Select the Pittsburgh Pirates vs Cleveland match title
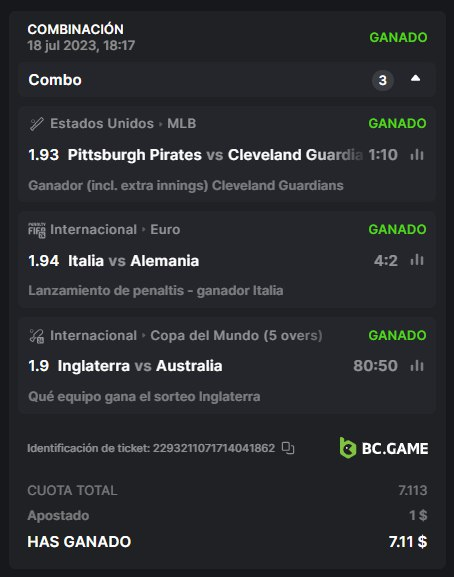Screen dimensions: 454x577 (x=215, y=155)
